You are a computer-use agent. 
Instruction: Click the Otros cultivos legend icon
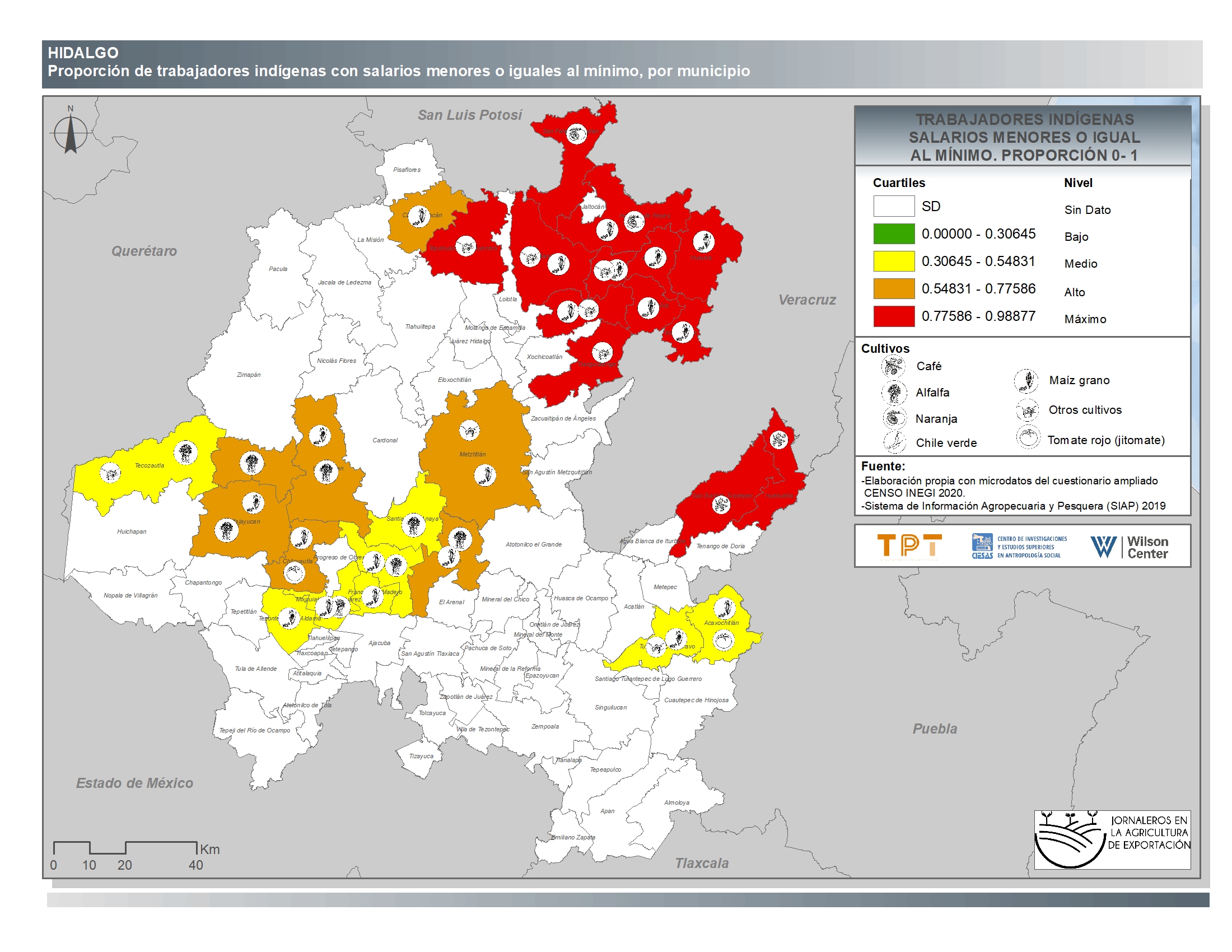pyautogui.click(x=1026, y=410)
